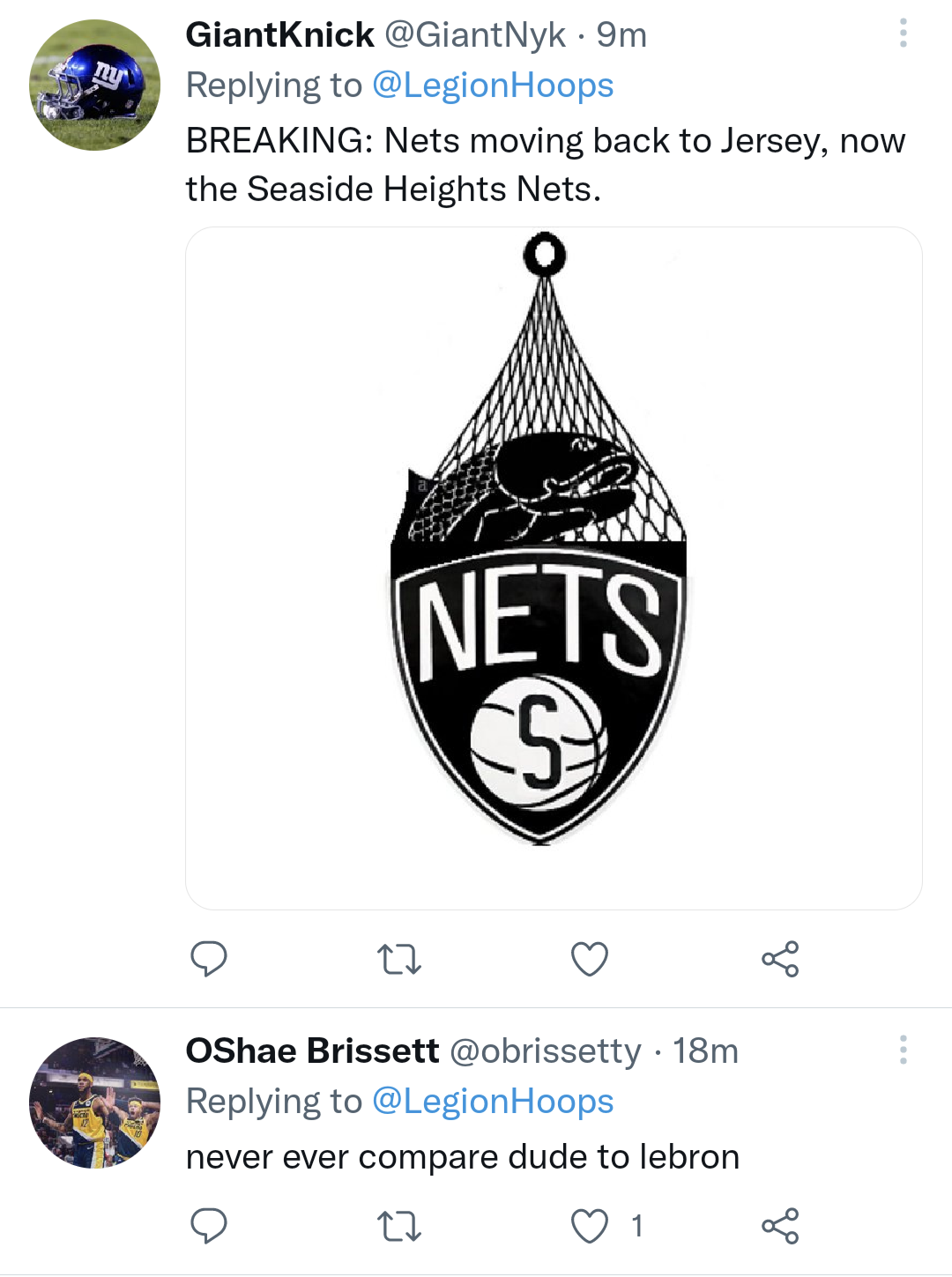Open tweet text "never ever compare dude to lebron"

coord(463,1157)
